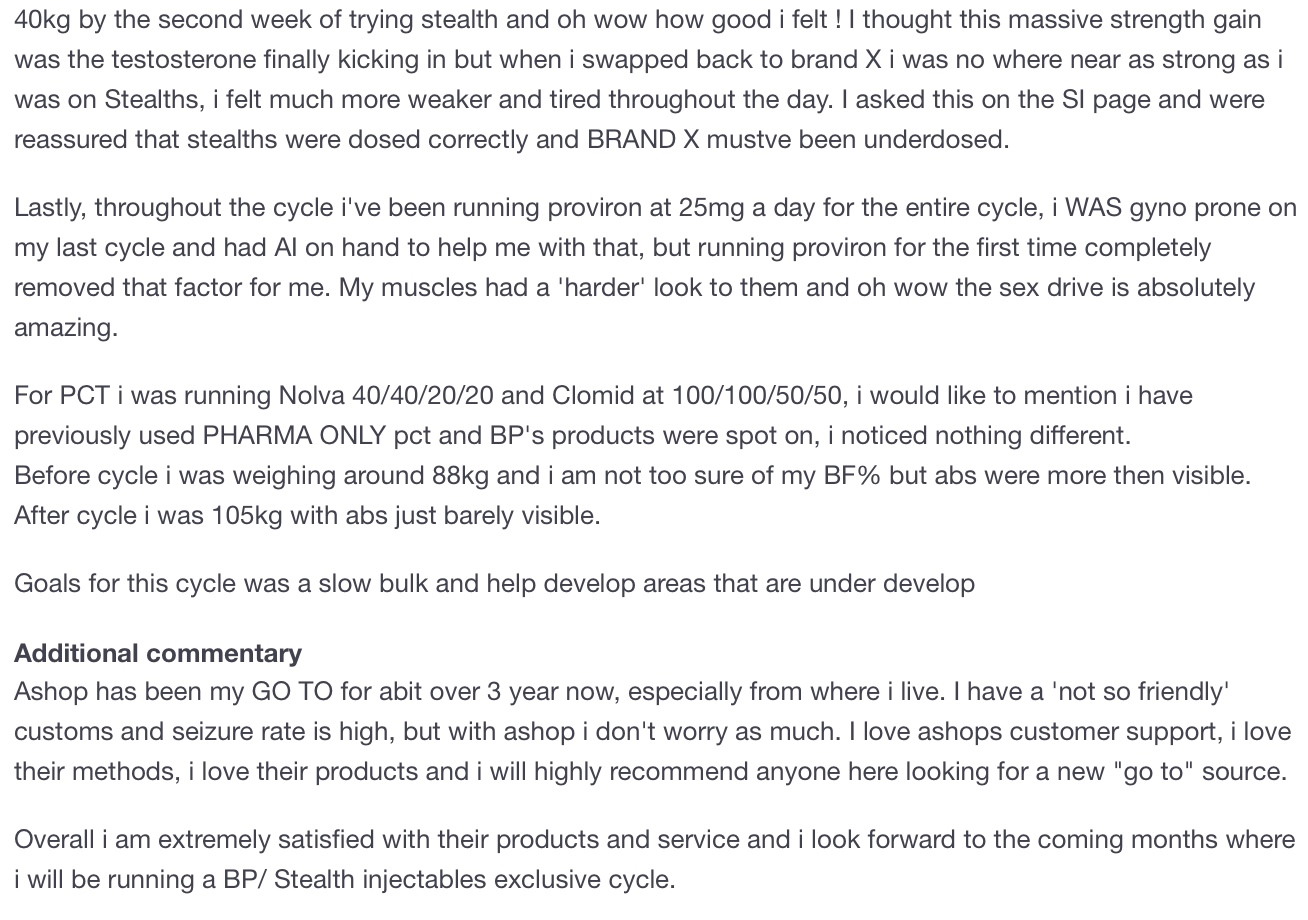The height and width of the screenshot is (920, 1308).
Task: Click the bold "Additional commentary" heading
Action: point(157,653)
